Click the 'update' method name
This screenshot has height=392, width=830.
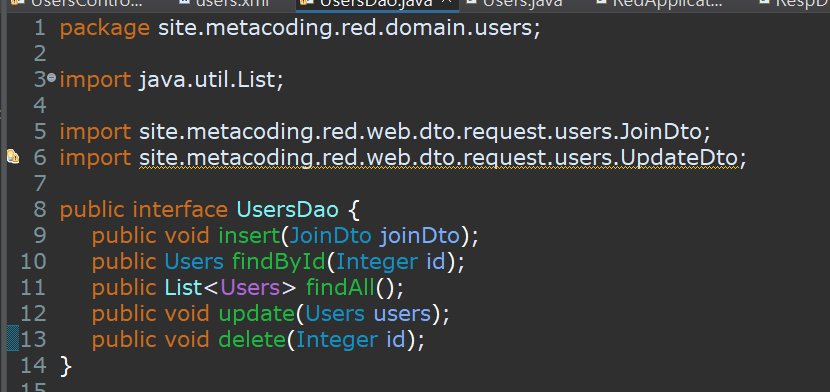[x=257, y=314]
